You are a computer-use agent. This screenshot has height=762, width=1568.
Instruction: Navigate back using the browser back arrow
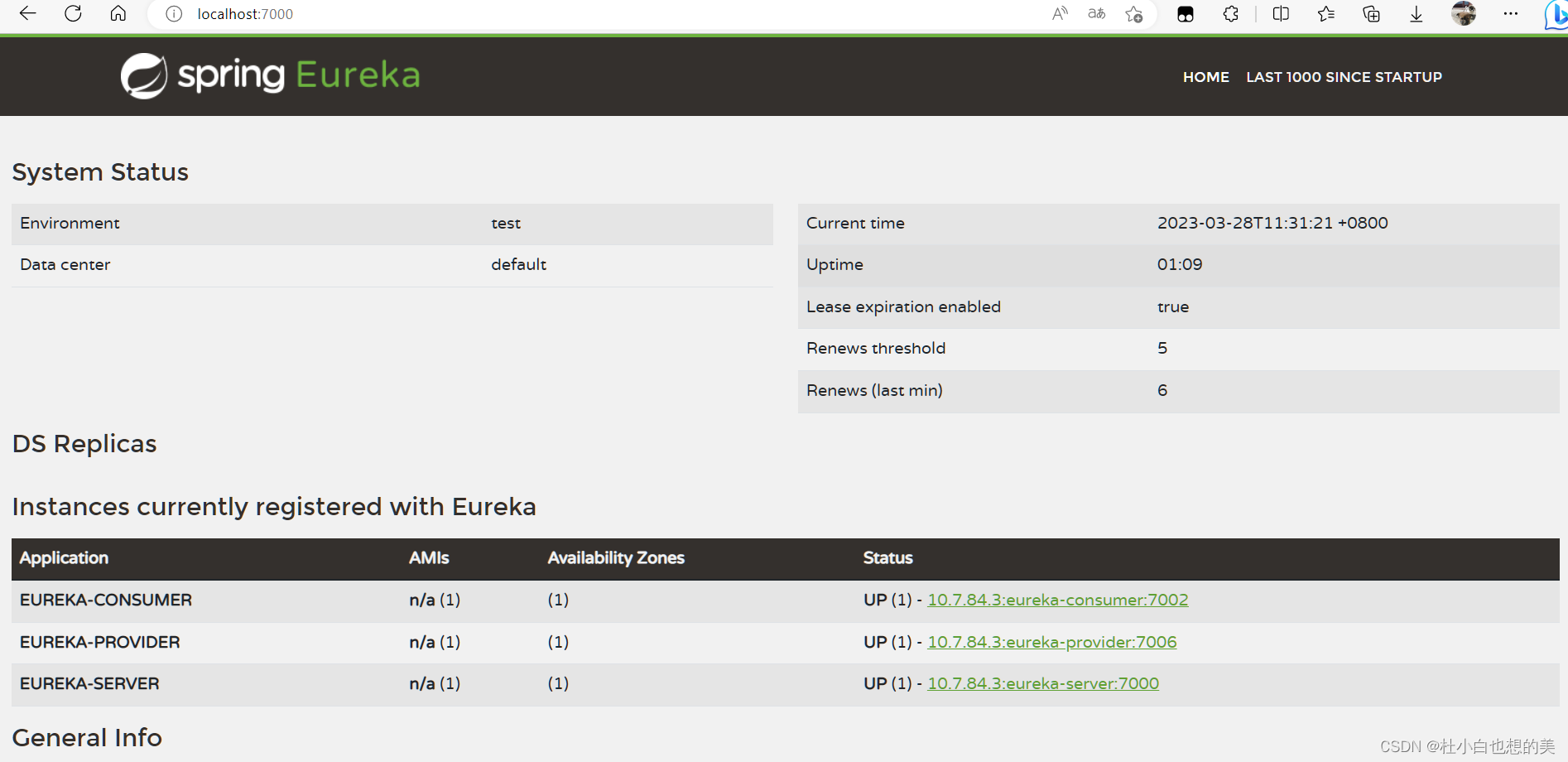(x=28, y=14)
